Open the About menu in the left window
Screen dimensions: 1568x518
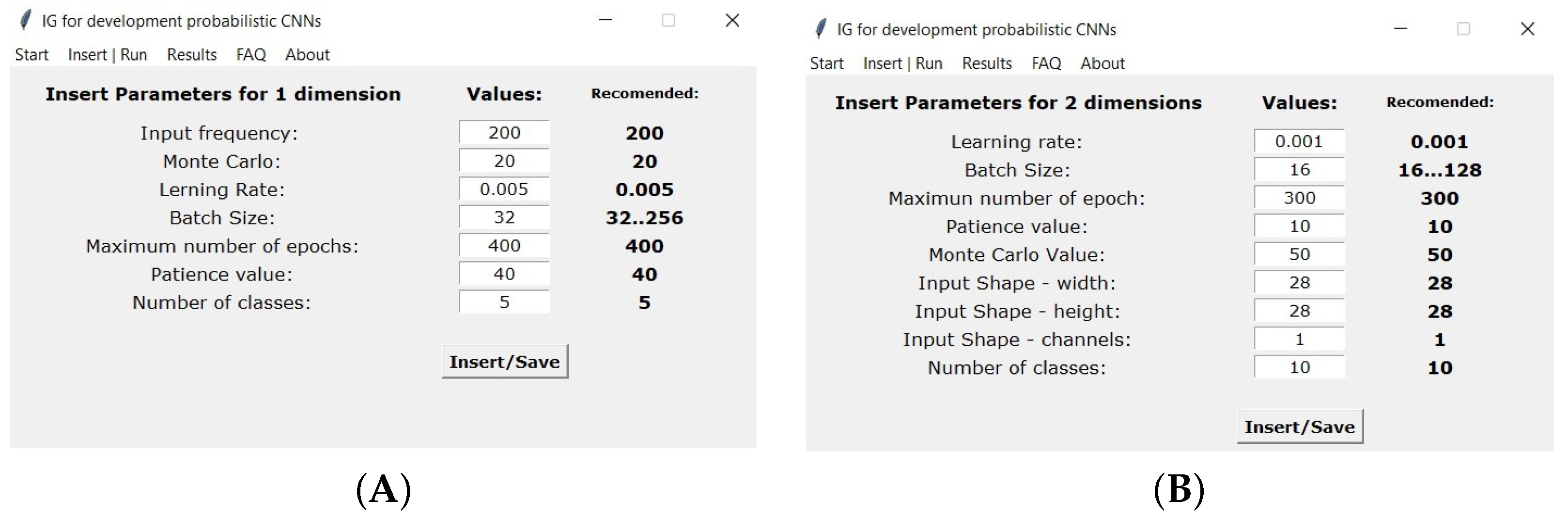pos(308,55)
